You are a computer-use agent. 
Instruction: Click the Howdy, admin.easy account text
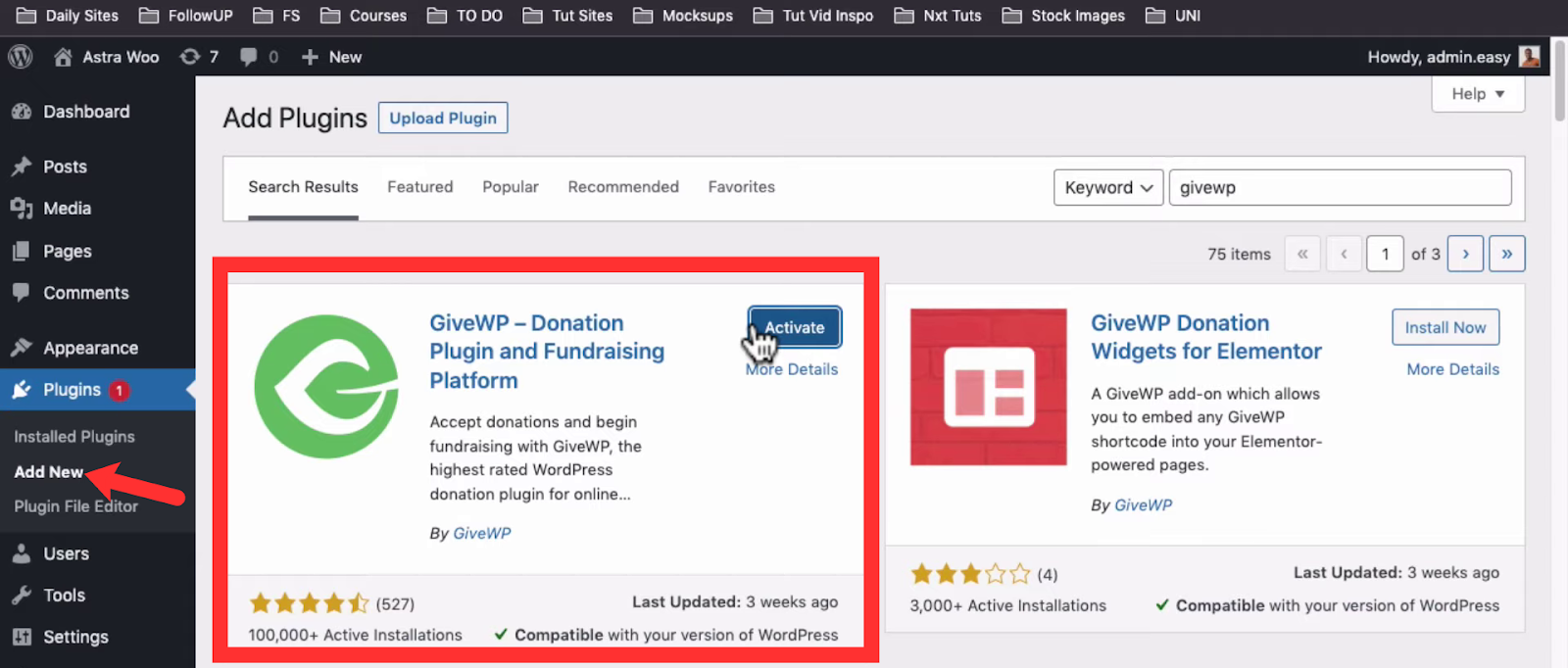coord(1439,57)
